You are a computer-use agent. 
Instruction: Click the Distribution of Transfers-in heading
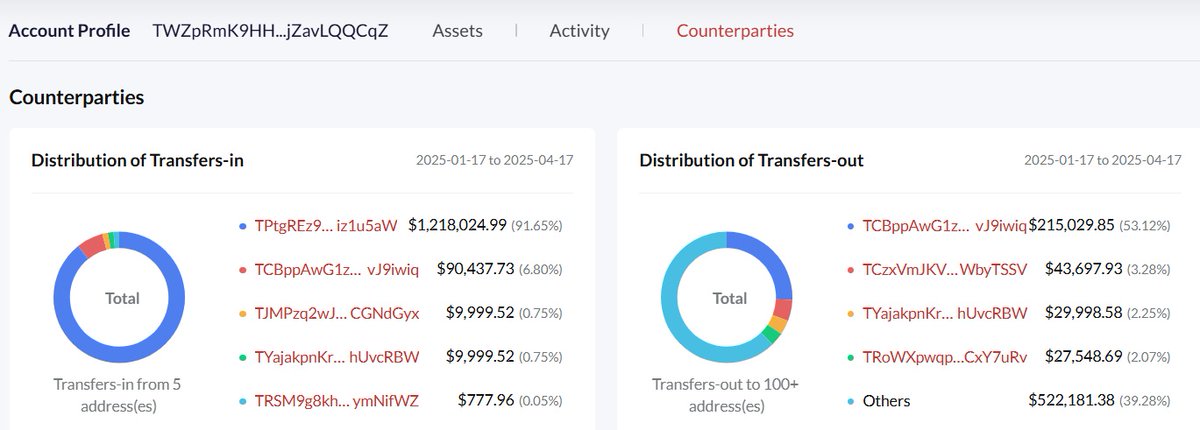point(138,160)
